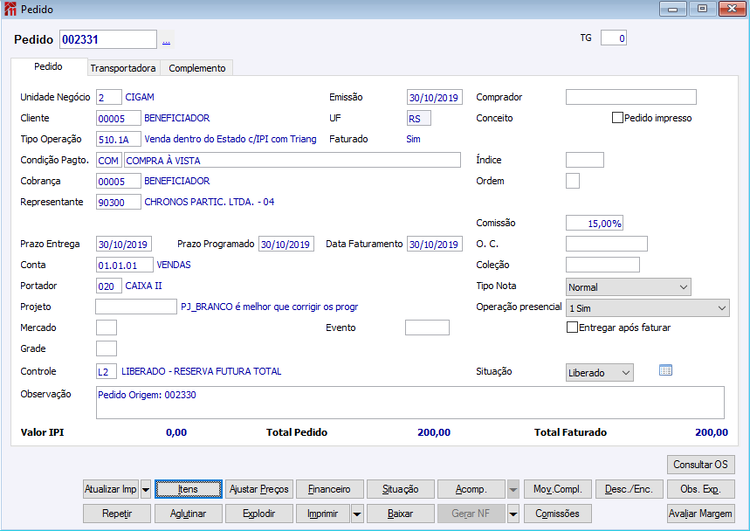Click the Itens button

tap(188, 489)
